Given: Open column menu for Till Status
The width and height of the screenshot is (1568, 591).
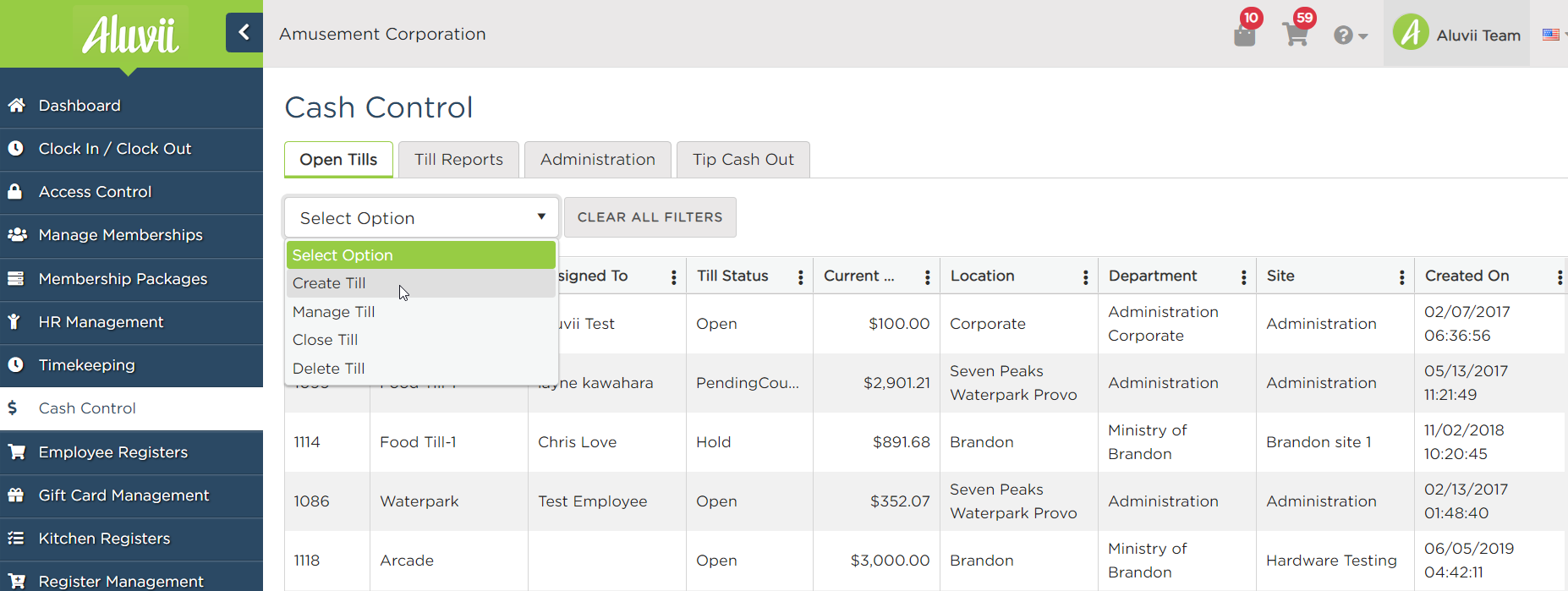Looking at the screenshot, I should [x=801, y=277].
